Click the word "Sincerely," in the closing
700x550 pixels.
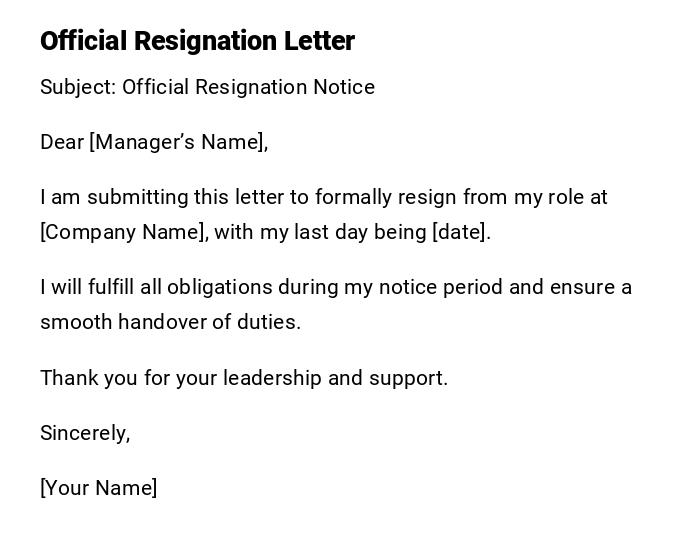(x=85, y=433)
